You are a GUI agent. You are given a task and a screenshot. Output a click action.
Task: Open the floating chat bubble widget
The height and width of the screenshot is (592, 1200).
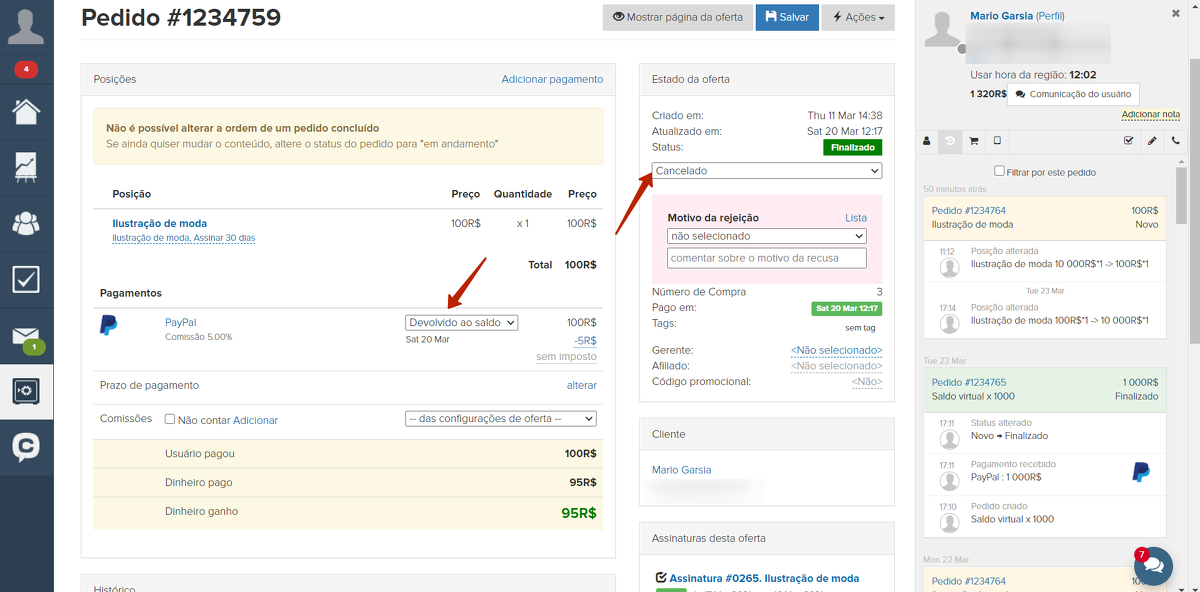click(x=1152, y=565)
